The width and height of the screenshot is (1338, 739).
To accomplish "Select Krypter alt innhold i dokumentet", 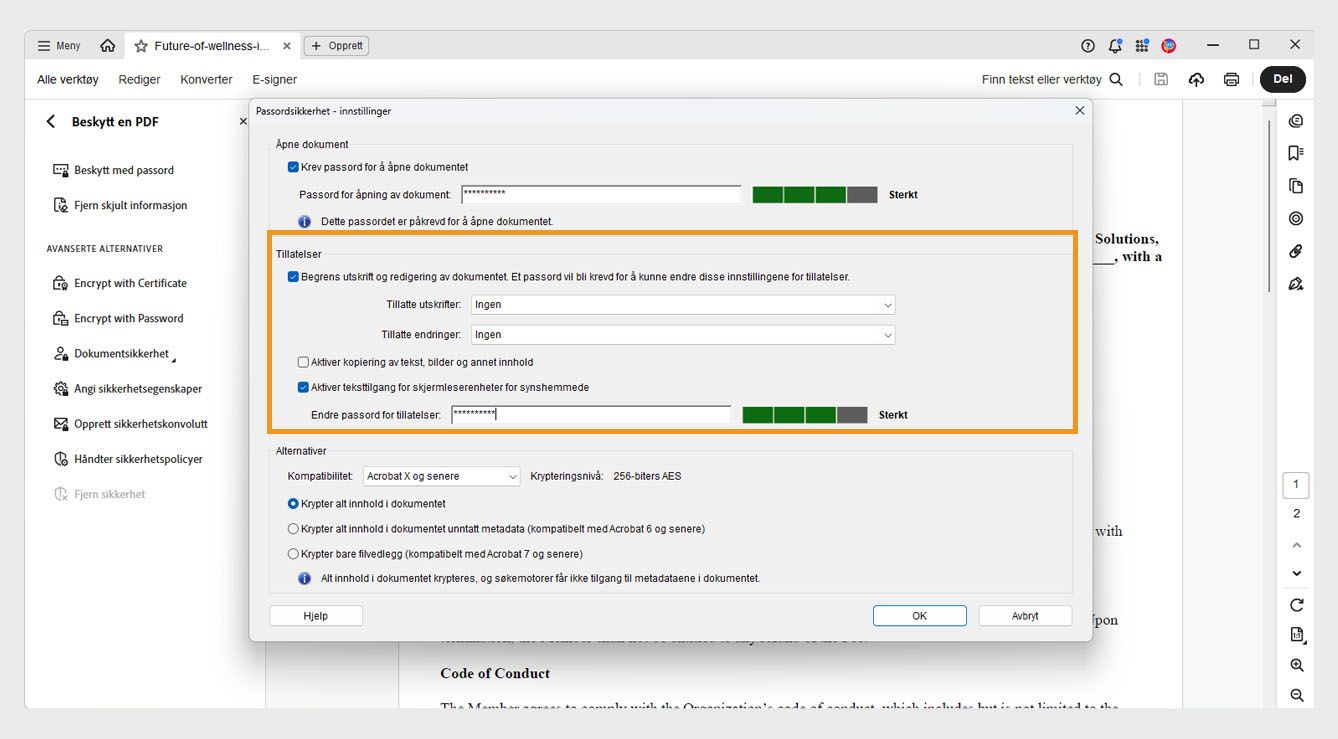I will click(293, 504).
